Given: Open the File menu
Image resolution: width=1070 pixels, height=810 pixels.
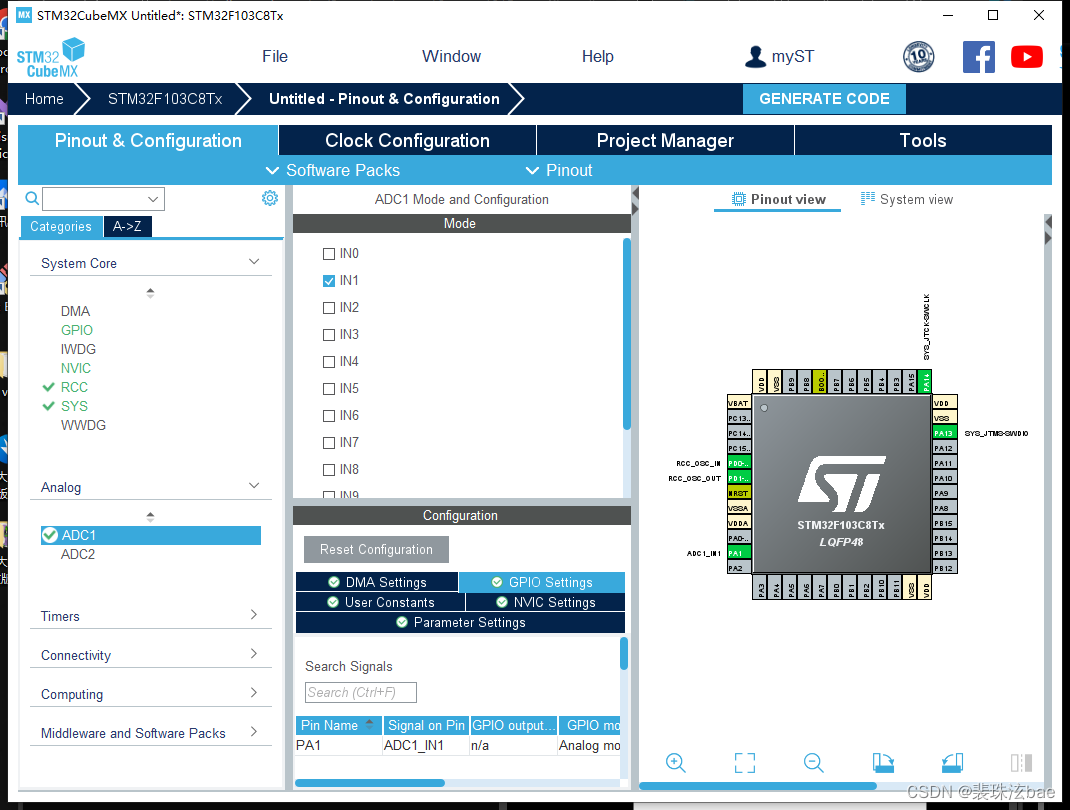Looking at the screenshot, I should pyautogui.click(x=275, y=57).
